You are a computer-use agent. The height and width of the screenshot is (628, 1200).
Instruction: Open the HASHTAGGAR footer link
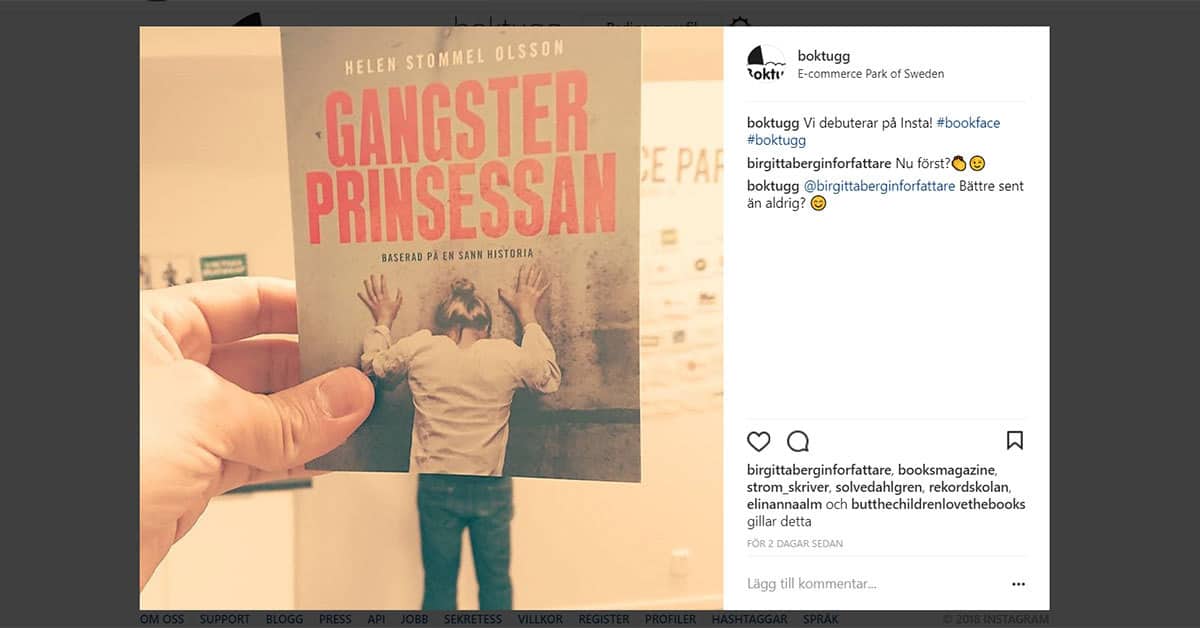pyautogui.click(x=749, y=619)
